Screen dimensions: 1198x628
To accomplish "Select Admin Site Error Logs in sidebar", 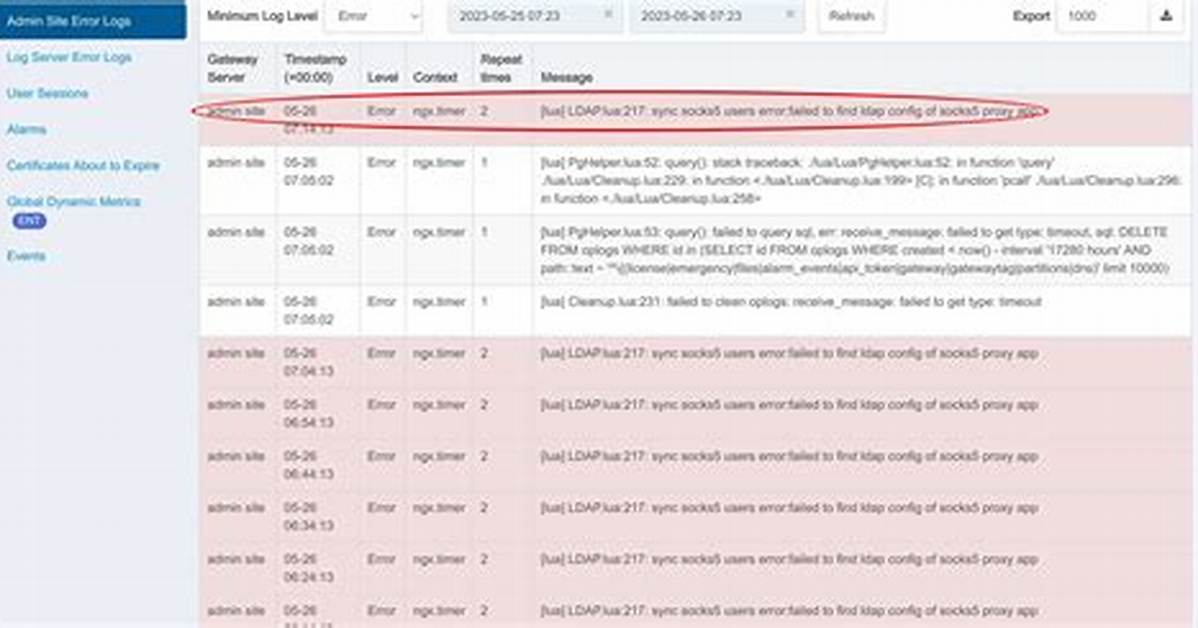I will point(92,21).
